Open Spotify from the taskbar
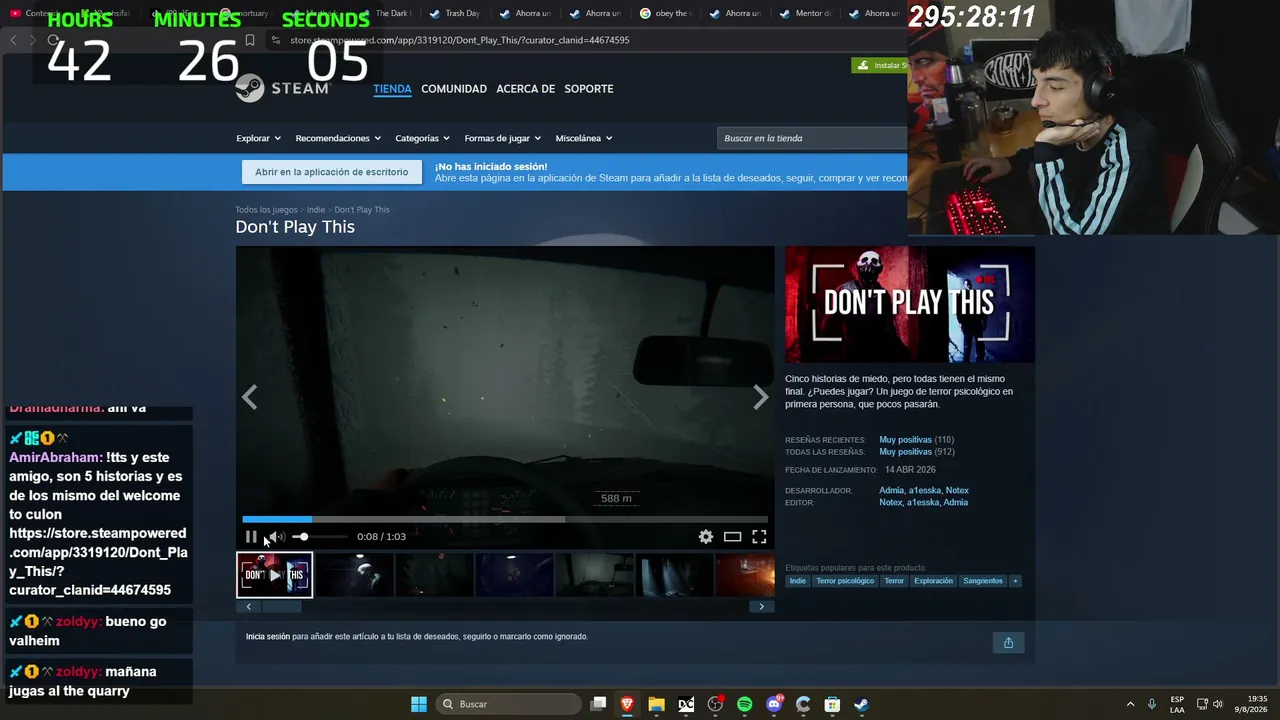This screenshot has width=1280, height=720. (744, 704)
